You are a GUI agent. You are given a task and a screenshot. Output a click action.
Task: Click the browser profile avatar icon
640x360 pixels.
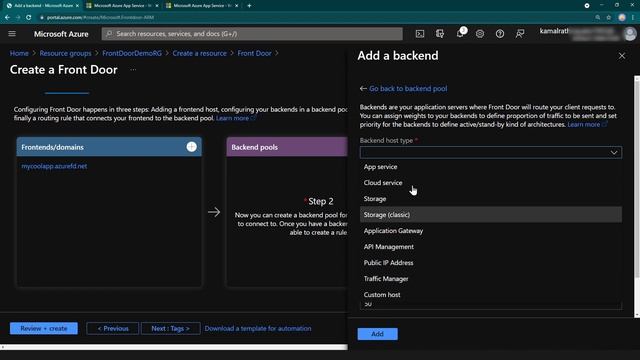pos(622,18)
